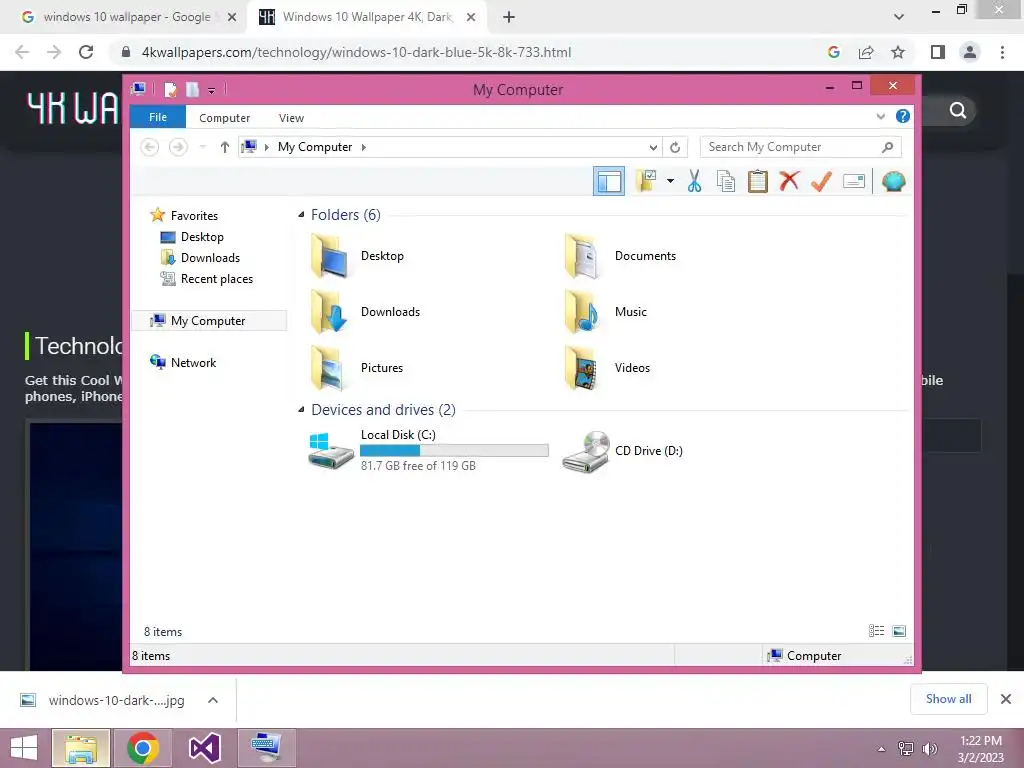
Task: Open the Windows Start button
Action: 24,748
